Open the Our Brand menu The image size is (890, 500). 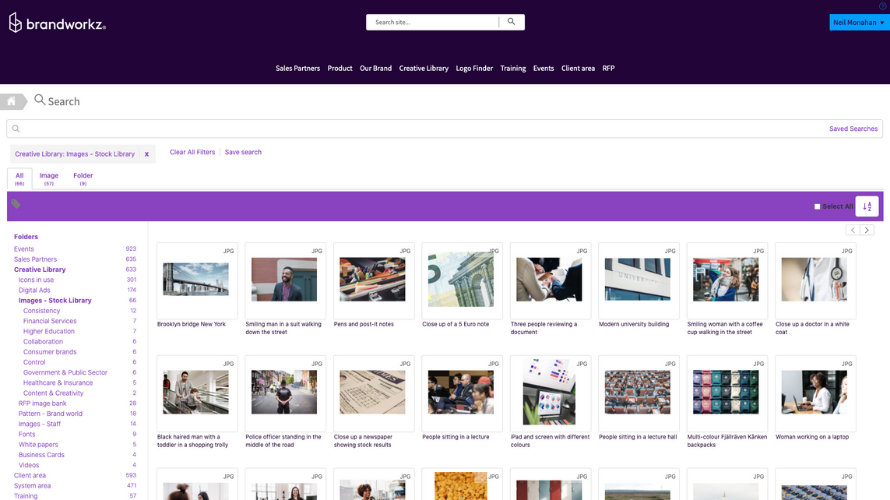(x=375, y=68)
